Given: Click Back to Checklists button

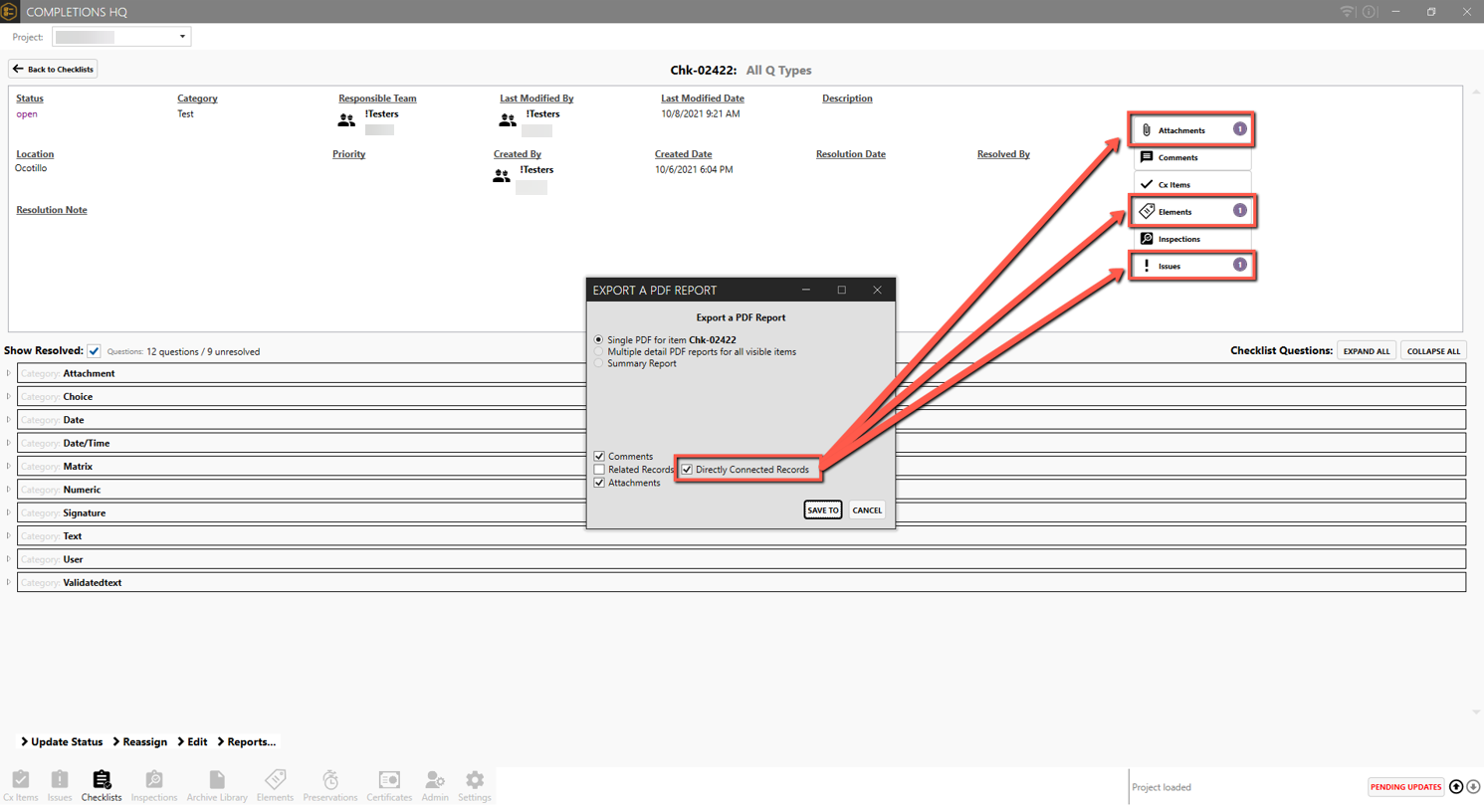Looking at the screenshot, I should [x=54, y=70].
